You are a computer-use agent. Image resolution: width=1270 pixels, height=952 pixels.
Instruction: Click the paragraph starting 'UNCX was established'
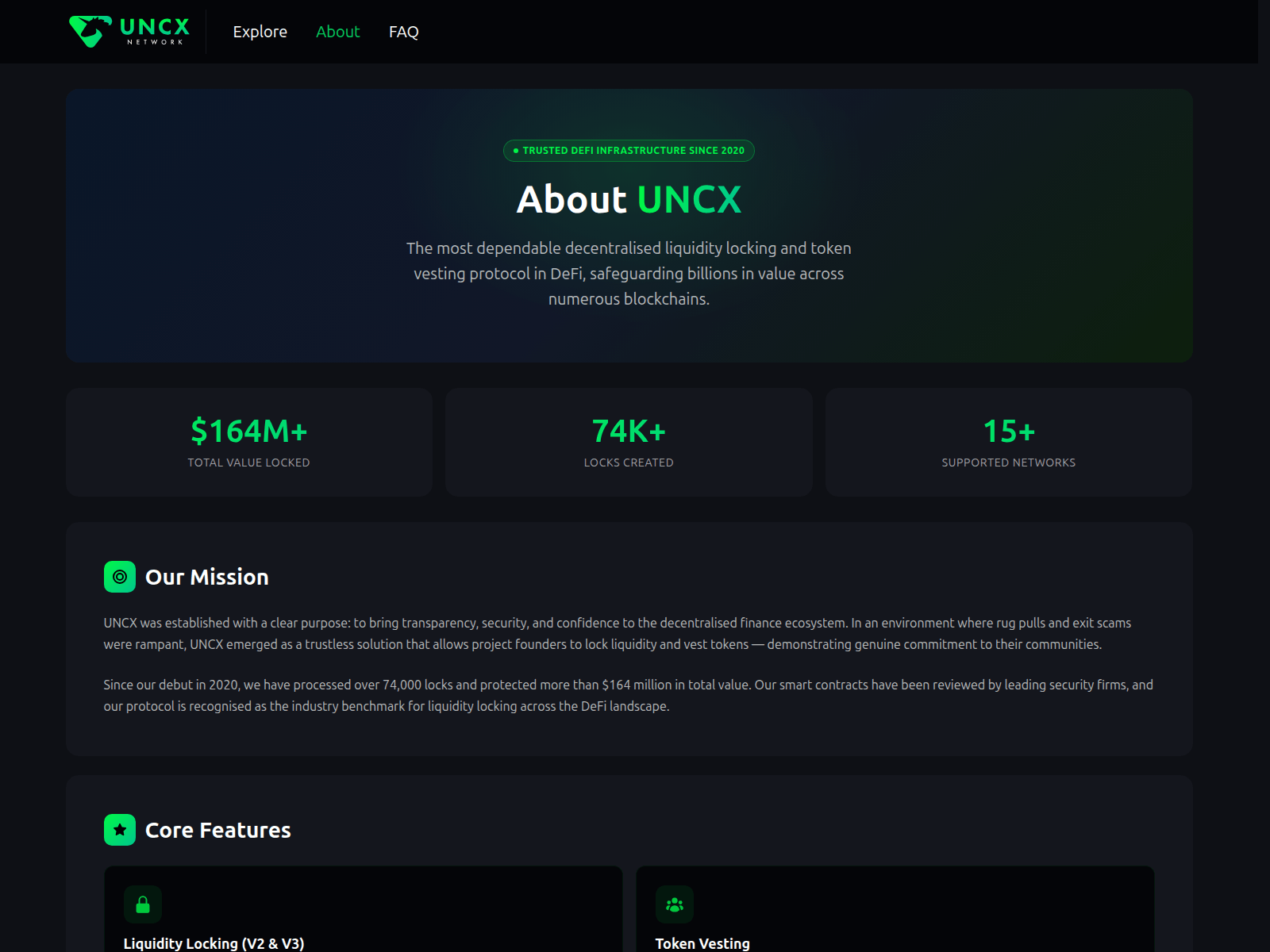pos(618,634)
